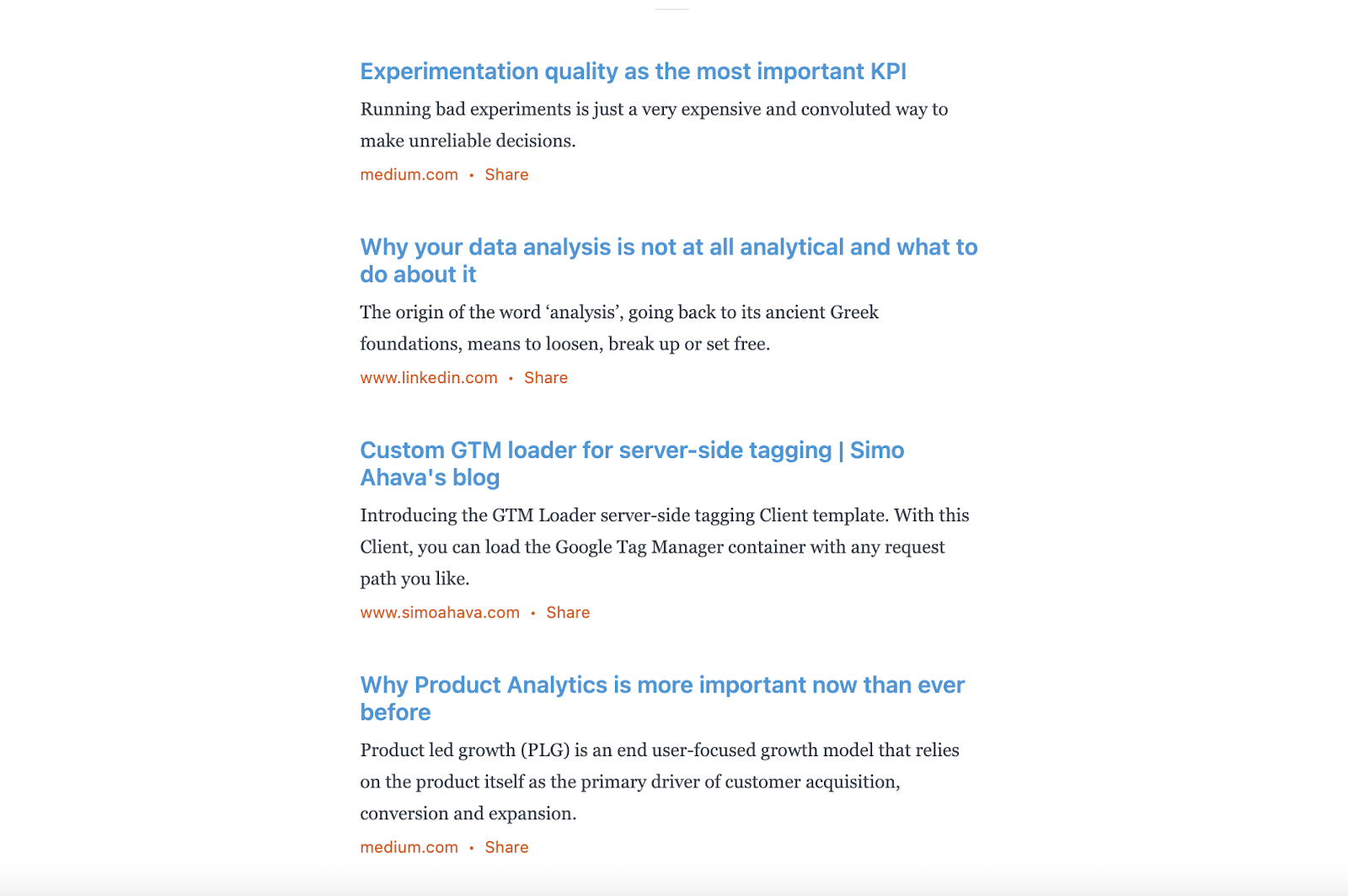Visit the www.simoahava.com source link
This screenshot has width=1348, height=896.
(x=440, y=612)
